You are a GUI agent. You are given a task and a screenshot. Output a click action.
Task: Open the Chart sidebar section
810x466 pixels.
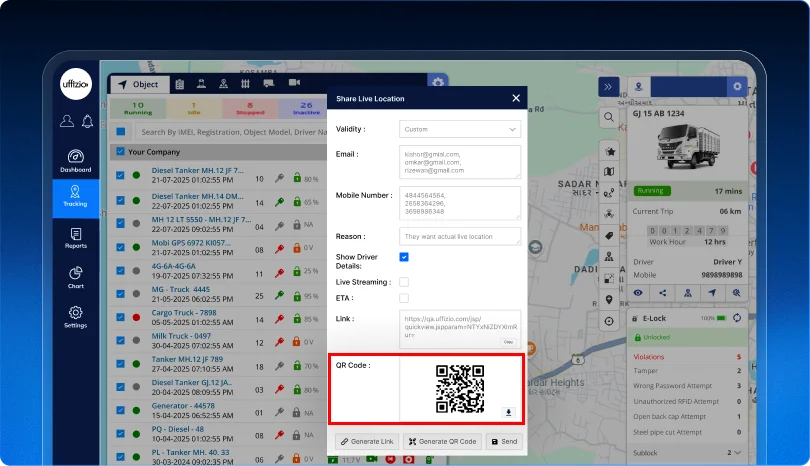(x=75, y=277)
